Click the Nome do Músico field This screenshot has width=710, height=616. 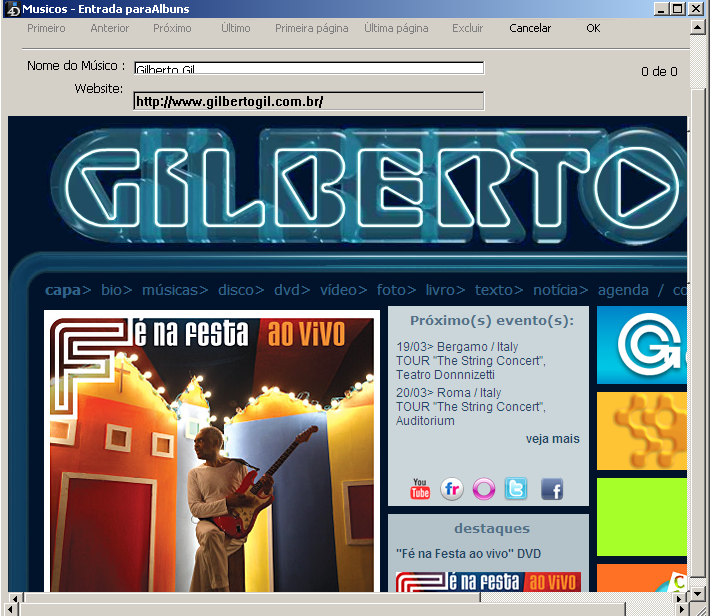[309, 68]
